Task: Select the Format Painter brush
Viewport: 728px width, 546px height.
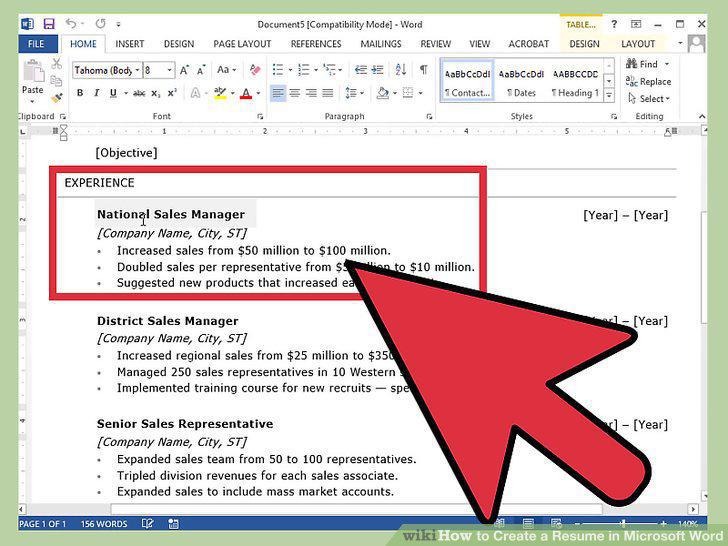Action: click(x=57, y=98)
